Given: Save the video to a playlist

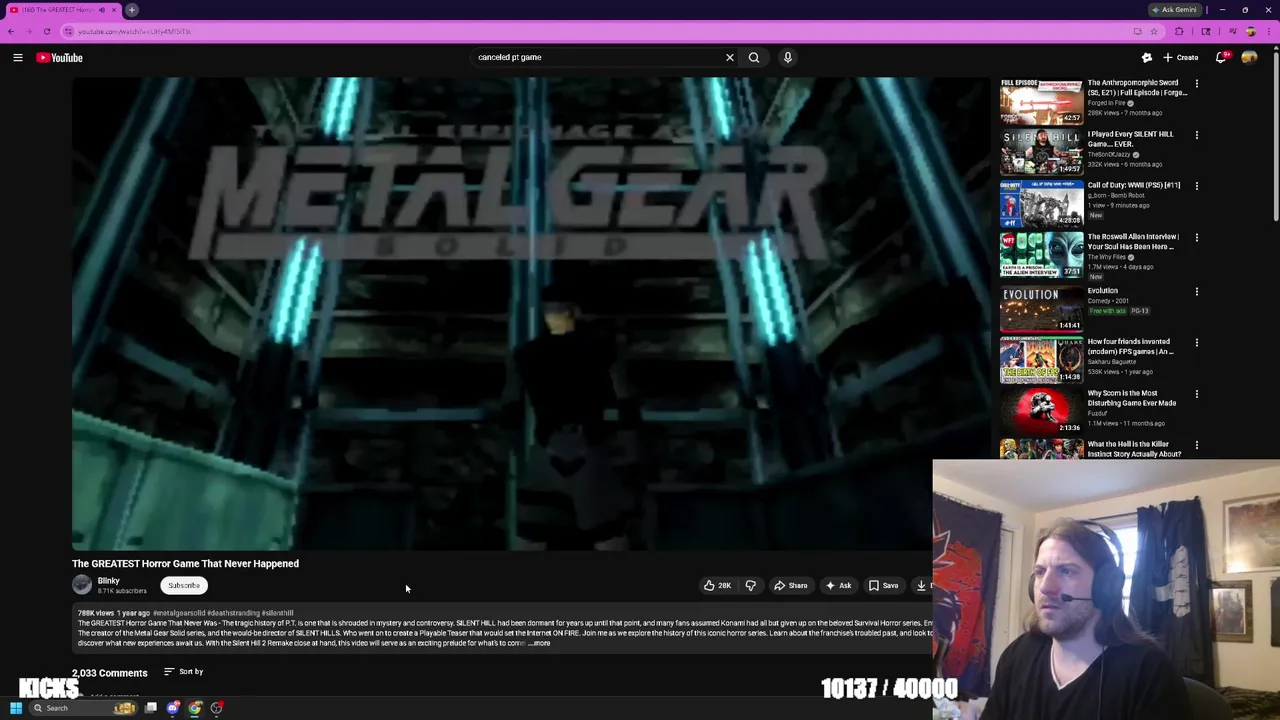Looking at the screenshot, I should [x=883, y=586].
